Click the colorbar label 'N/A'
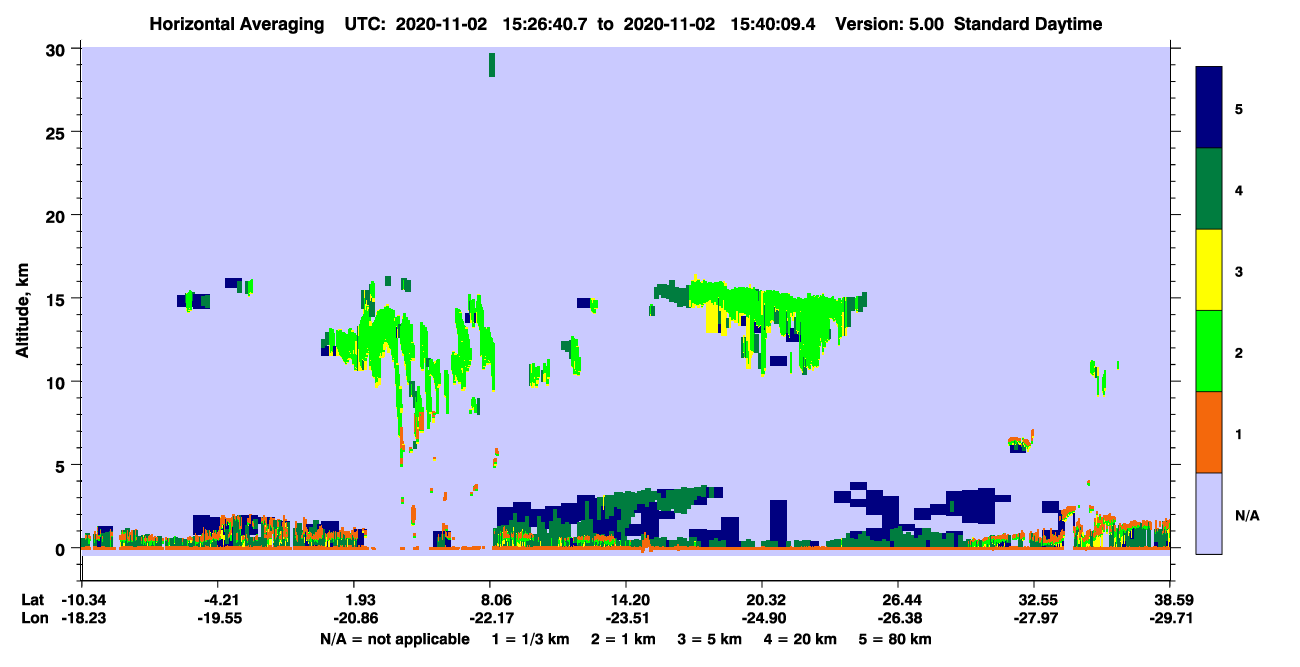Screen dimensions: 1300x667 coord(1246,516)
